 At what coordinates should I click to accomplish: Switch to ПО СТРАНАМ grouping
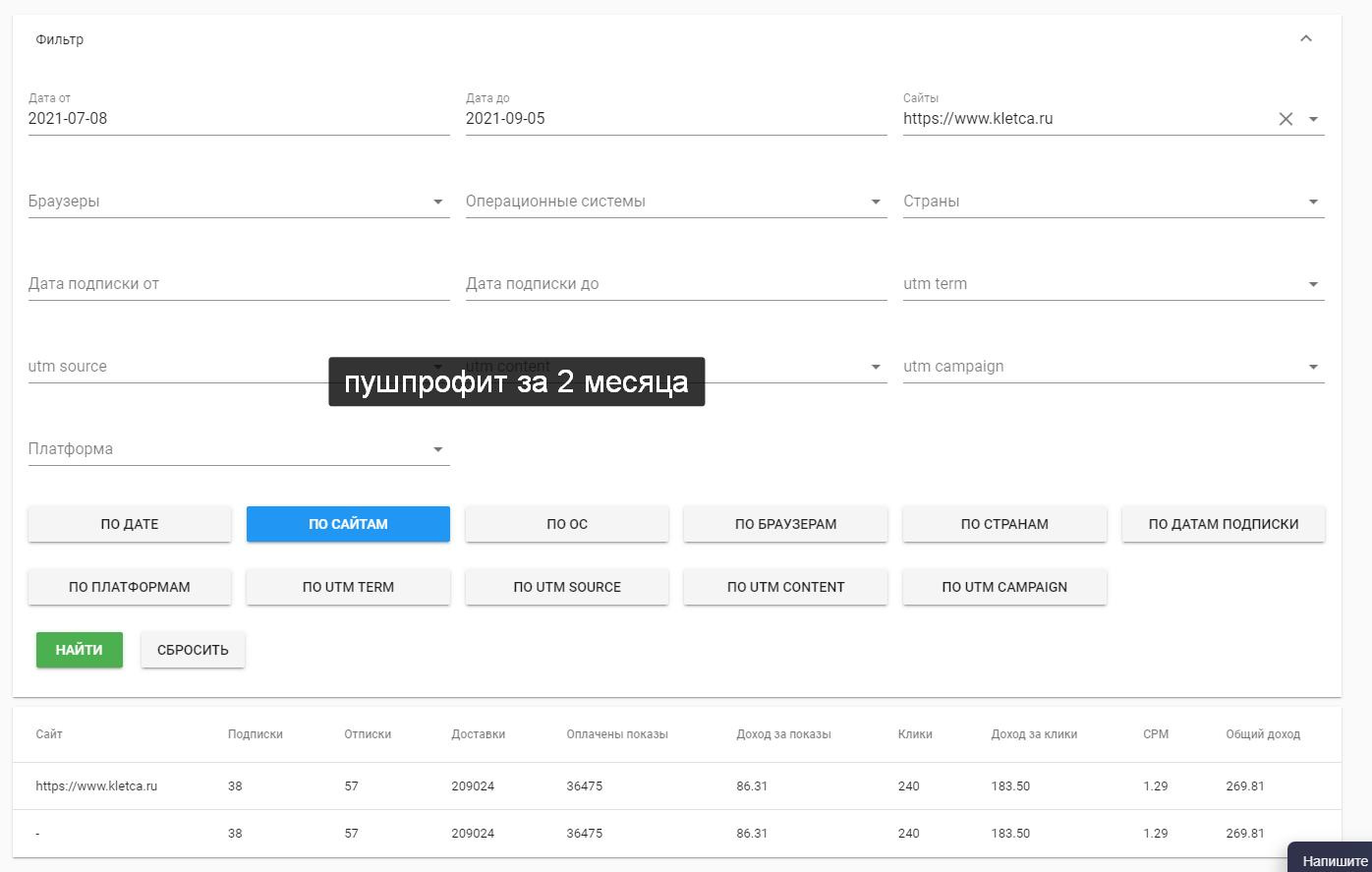1004,524
